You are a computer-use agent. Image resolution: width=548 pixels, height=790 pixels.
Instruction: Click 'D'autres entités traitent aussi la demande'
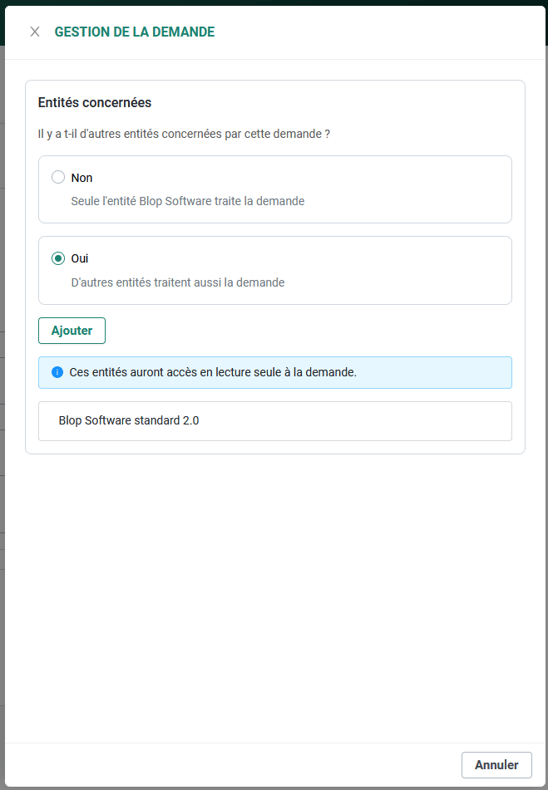pyautogui.click(x=178, y=282)
